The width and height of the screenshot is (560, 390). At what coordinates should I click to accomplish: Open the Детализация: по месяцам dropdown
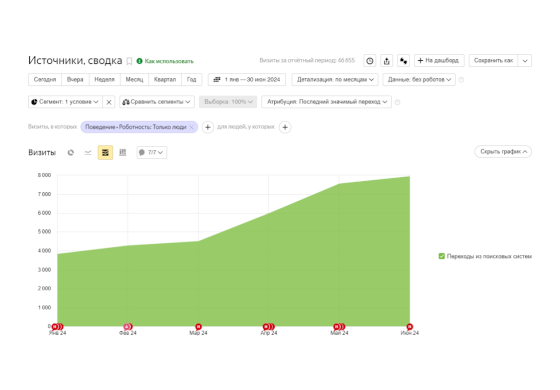(335, 79)
